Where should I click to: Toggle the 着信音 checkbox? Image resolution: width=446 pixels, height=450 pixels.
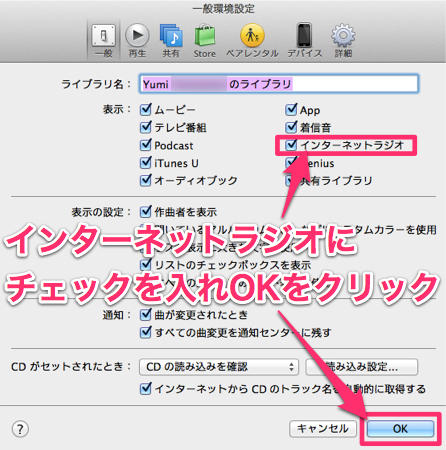coord(291,127)
